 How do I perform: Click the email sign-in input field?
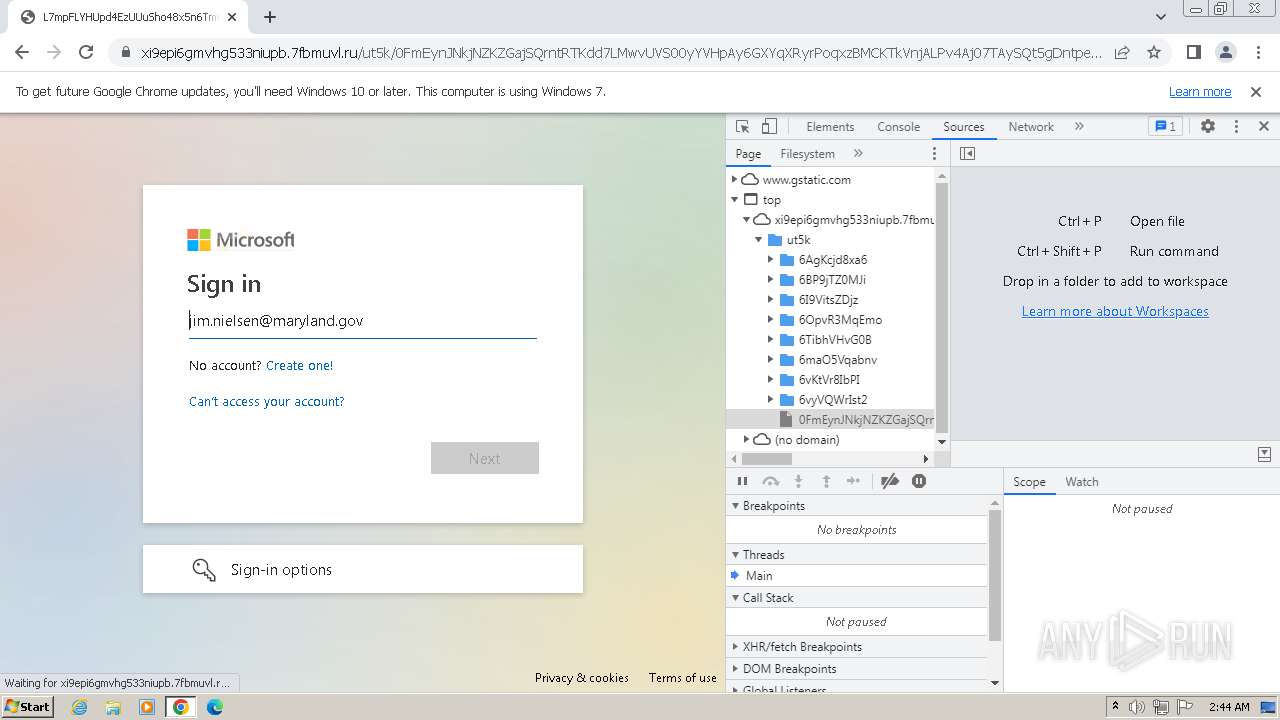coord(363,321)
